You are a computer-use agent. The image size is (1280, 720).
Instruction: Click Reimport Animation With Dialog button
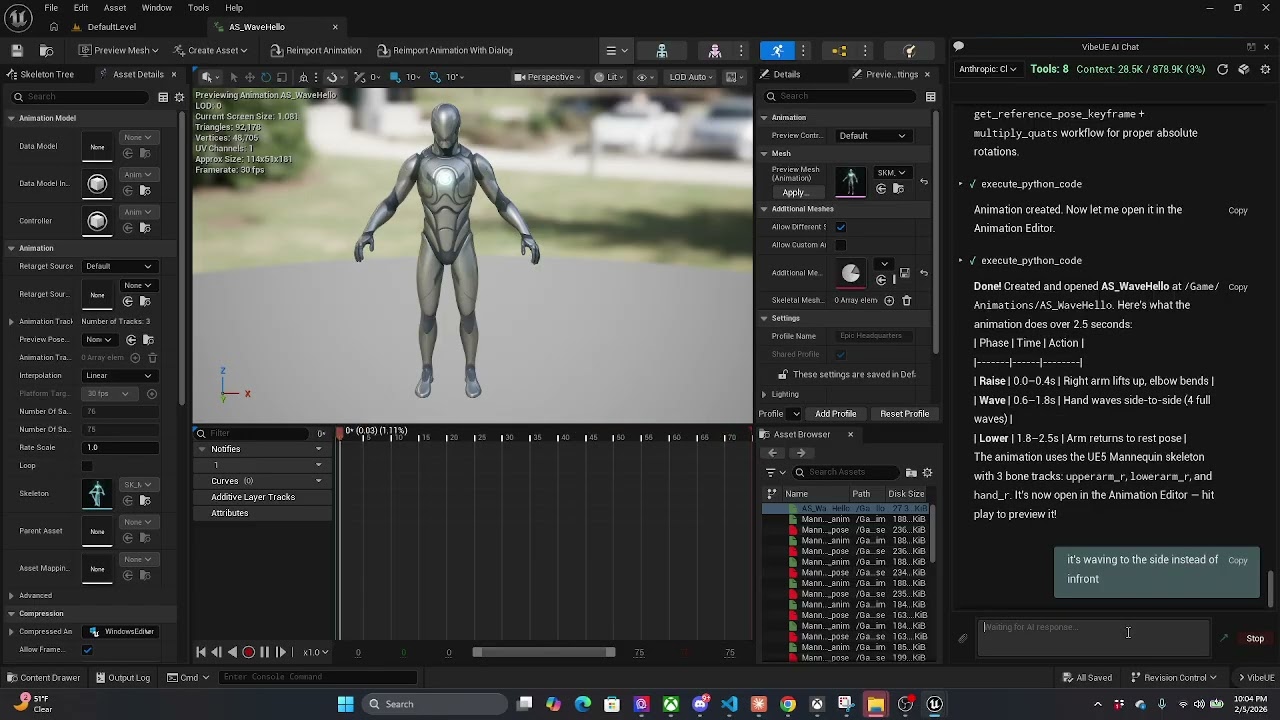[444, 50]
